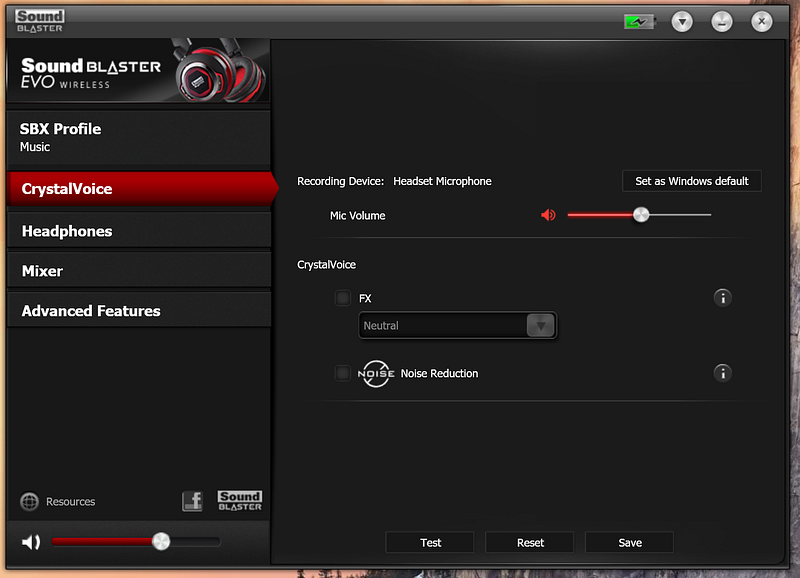This screenshot has width=800, height=578.
Task: Show info for FX effect
Action: 722,298
